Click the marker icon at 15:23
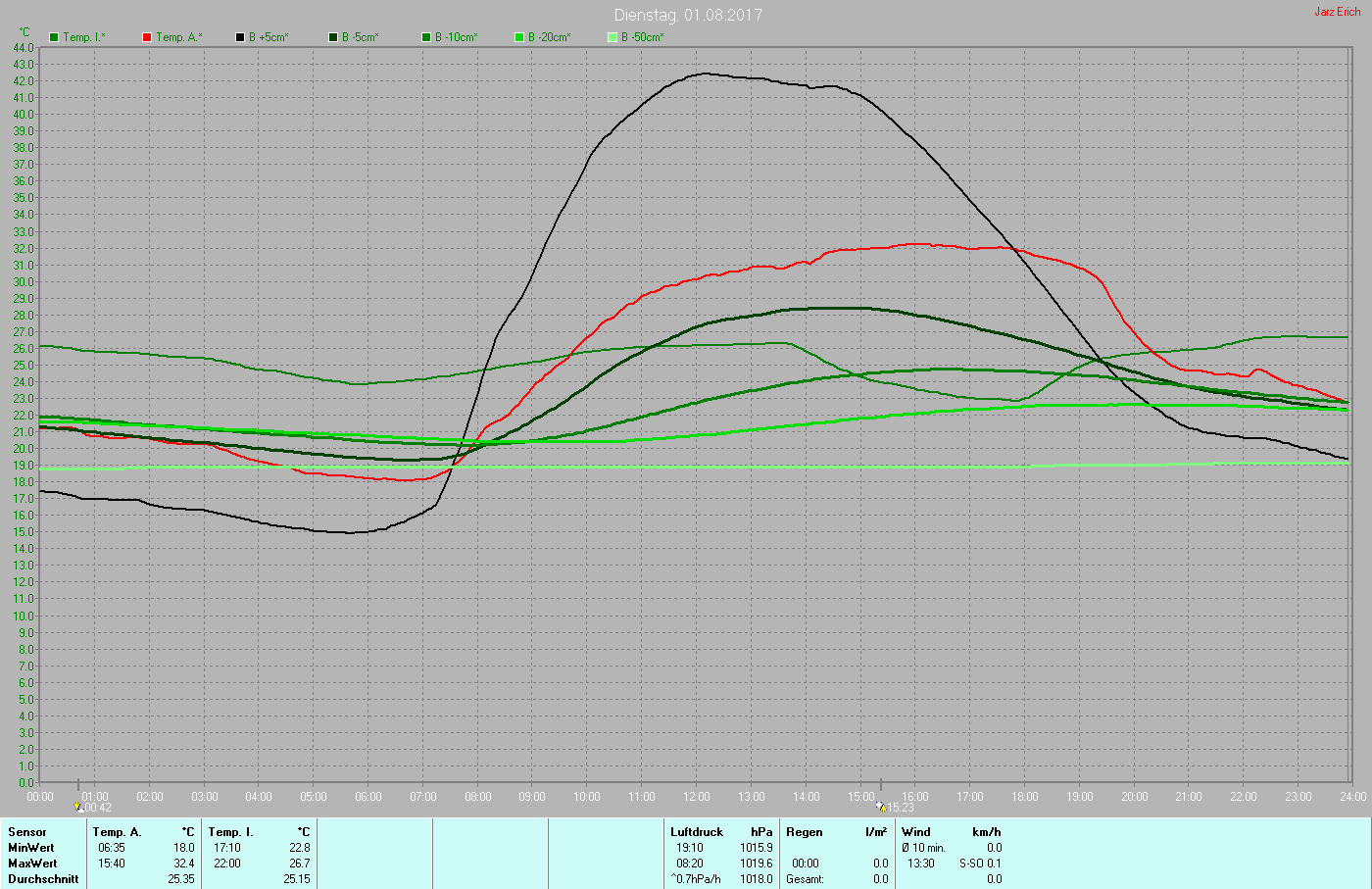Image resolution: width=1372 pixels, height=889 pixels. tap(881, 808)
